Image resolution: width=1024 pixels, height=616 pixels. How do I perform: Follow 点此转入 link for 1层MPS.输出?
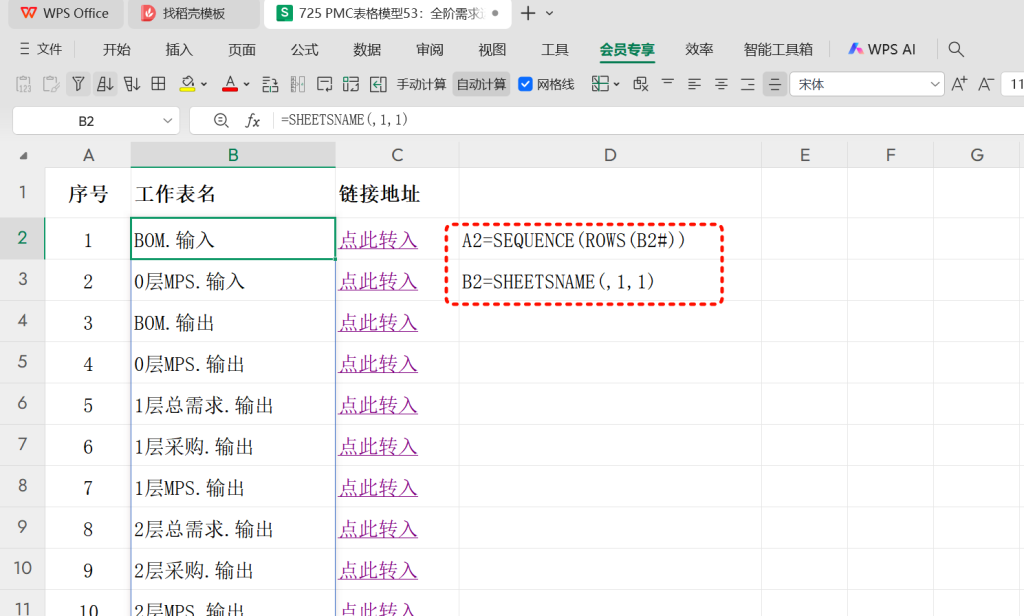pos(378,487)
